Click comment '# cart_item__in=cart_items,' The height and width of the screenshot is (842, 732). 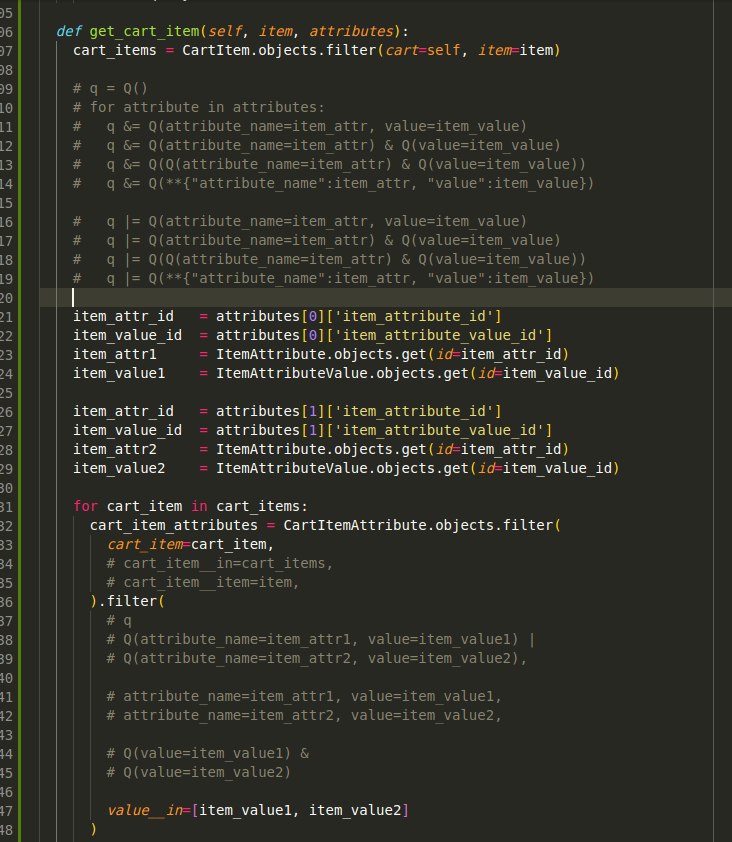click(x=220, y=563)
